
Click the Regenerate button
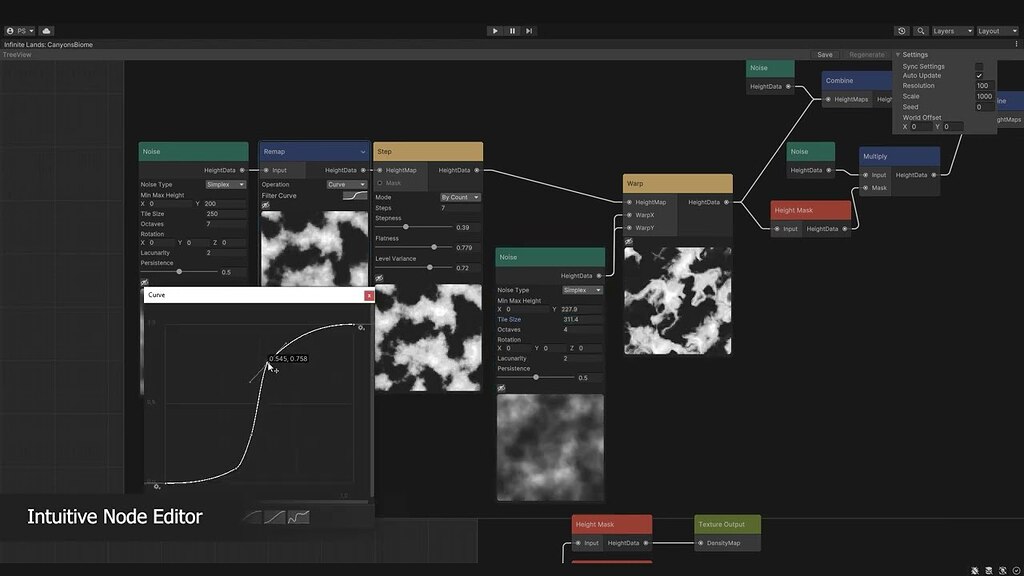pyautogui.click(x=867, y=54)
